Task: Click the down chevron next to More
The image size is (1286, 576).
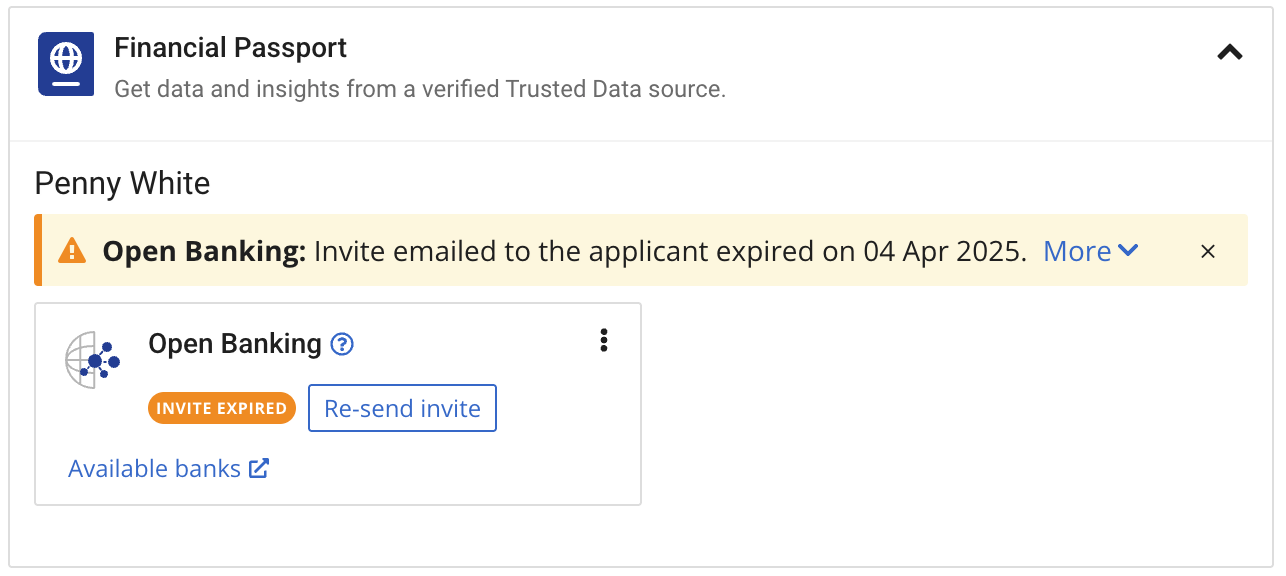Action: tap(1128, 251)
